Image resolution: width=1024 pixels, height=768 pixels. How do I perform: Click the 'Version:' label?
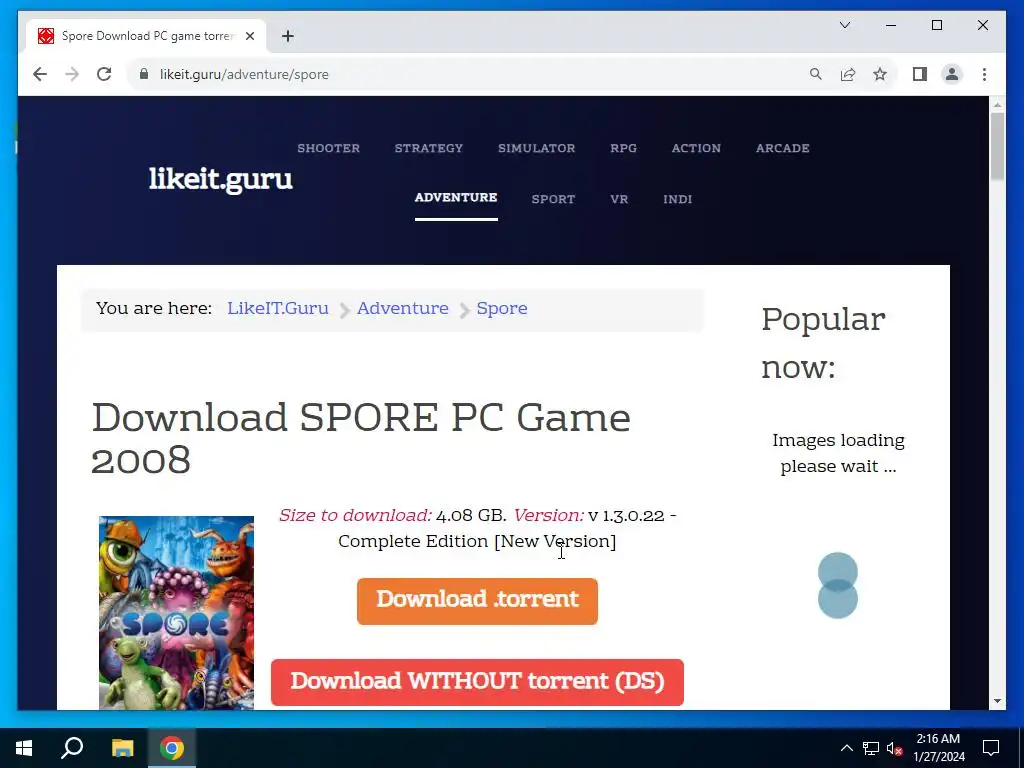(549, 515)
